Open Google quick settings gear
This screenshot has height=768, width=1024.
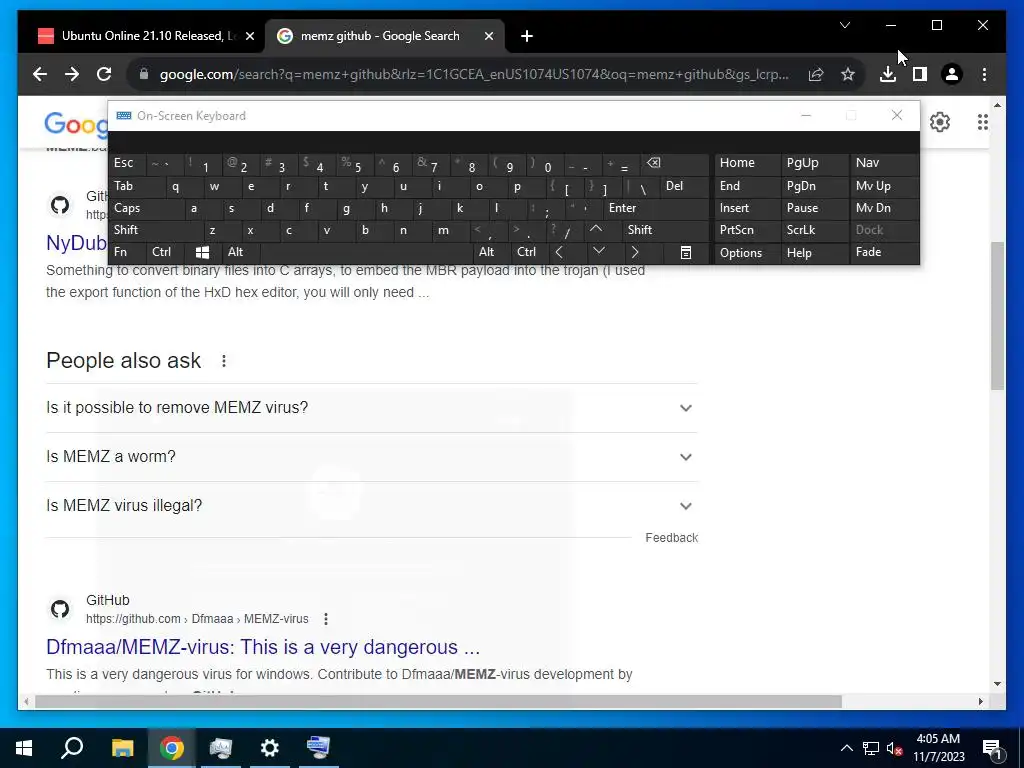(940, 122)
